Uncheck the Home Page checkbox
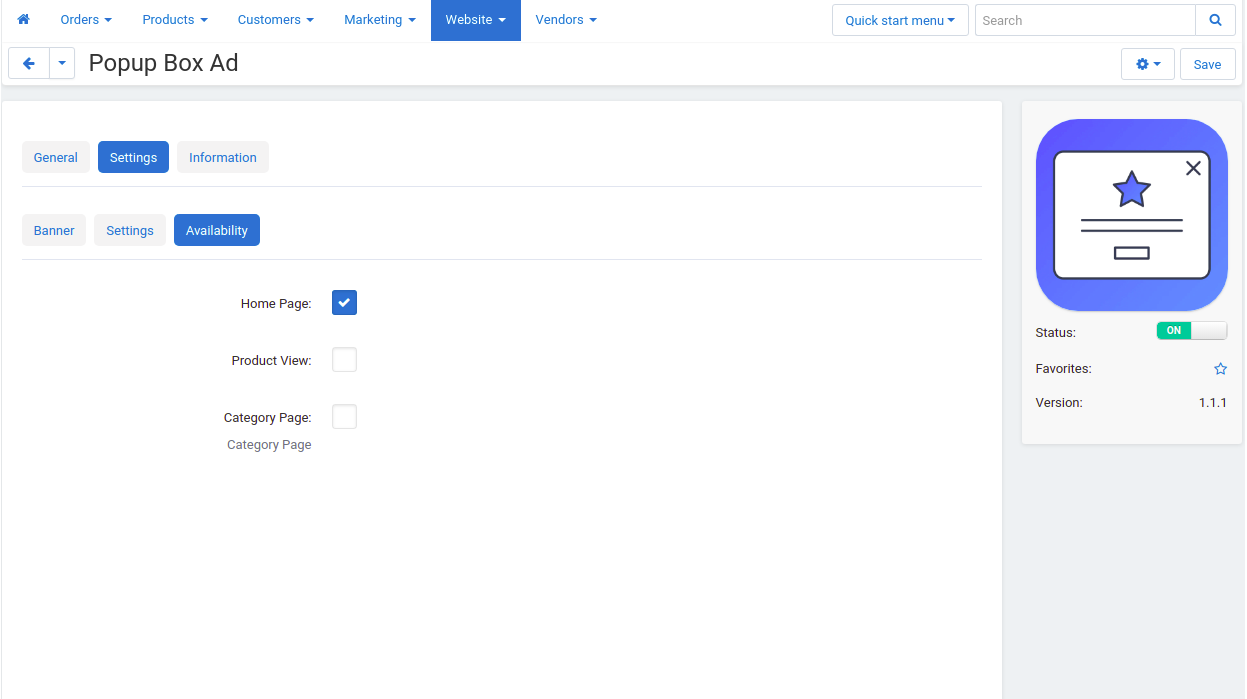The image size is (1247, 699). click(x=344, y=303)
